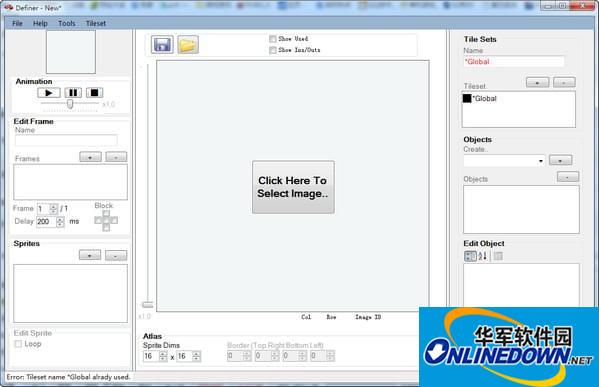The height and width of the screenshot is (387, 599).
Task: Click the Border top value field
Action: [x=235, y=356]
